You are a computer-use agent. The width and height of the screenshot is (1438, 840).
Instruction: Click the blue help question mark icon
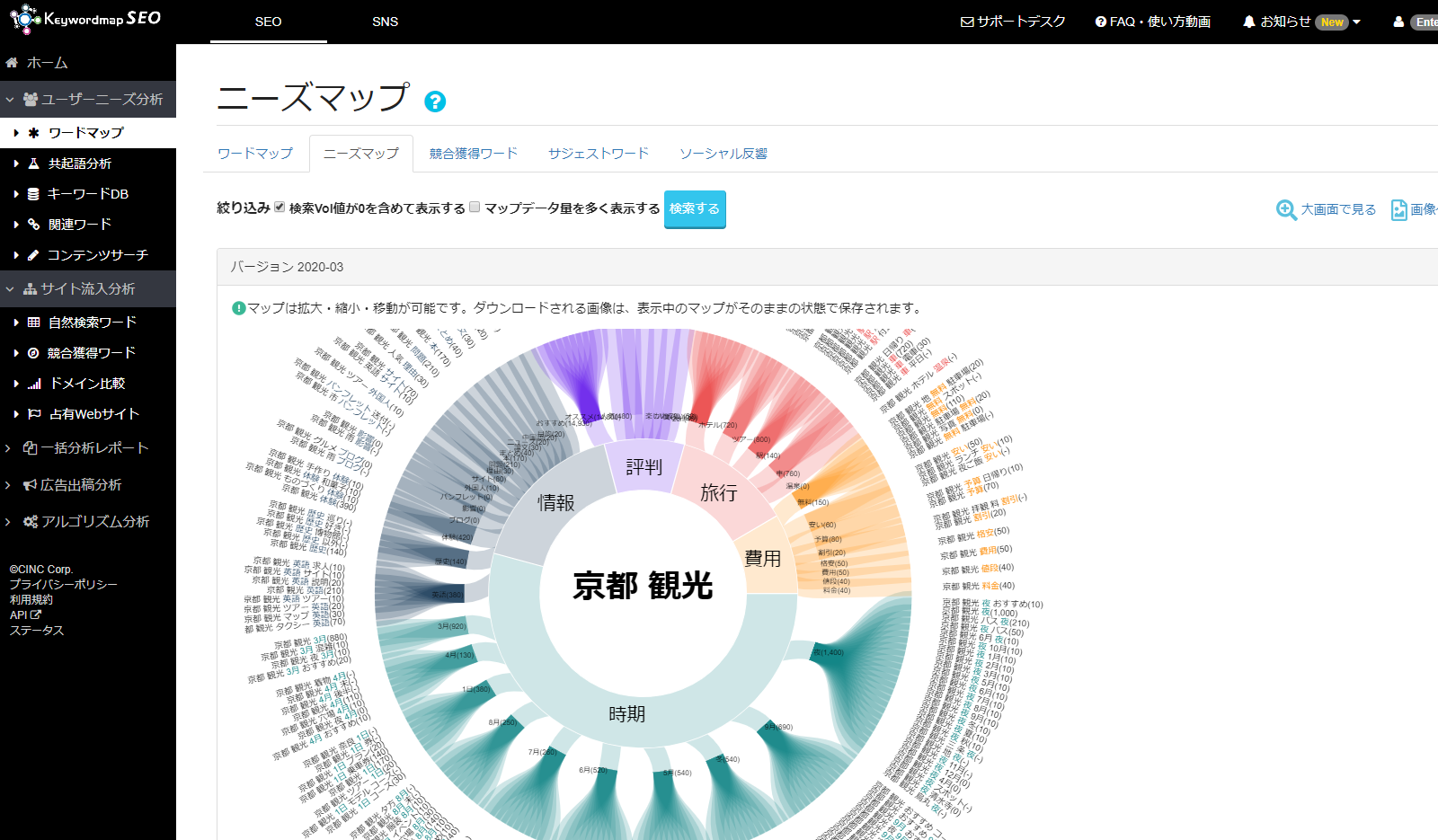(435, 102)
